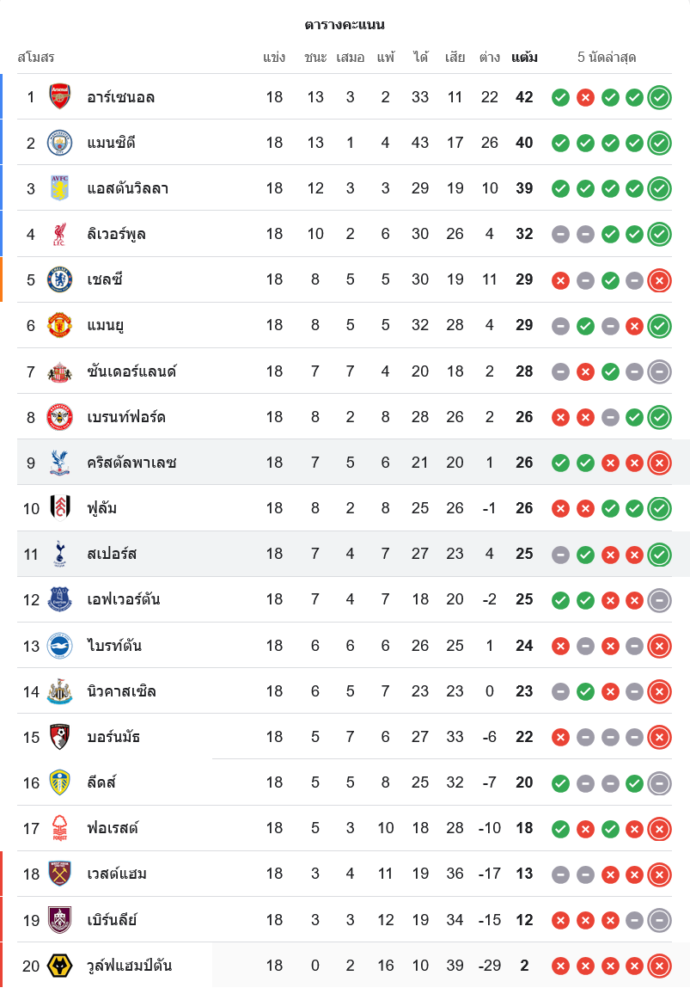
Task: Click the Newcastle club crest
Action: click(60, 691)
